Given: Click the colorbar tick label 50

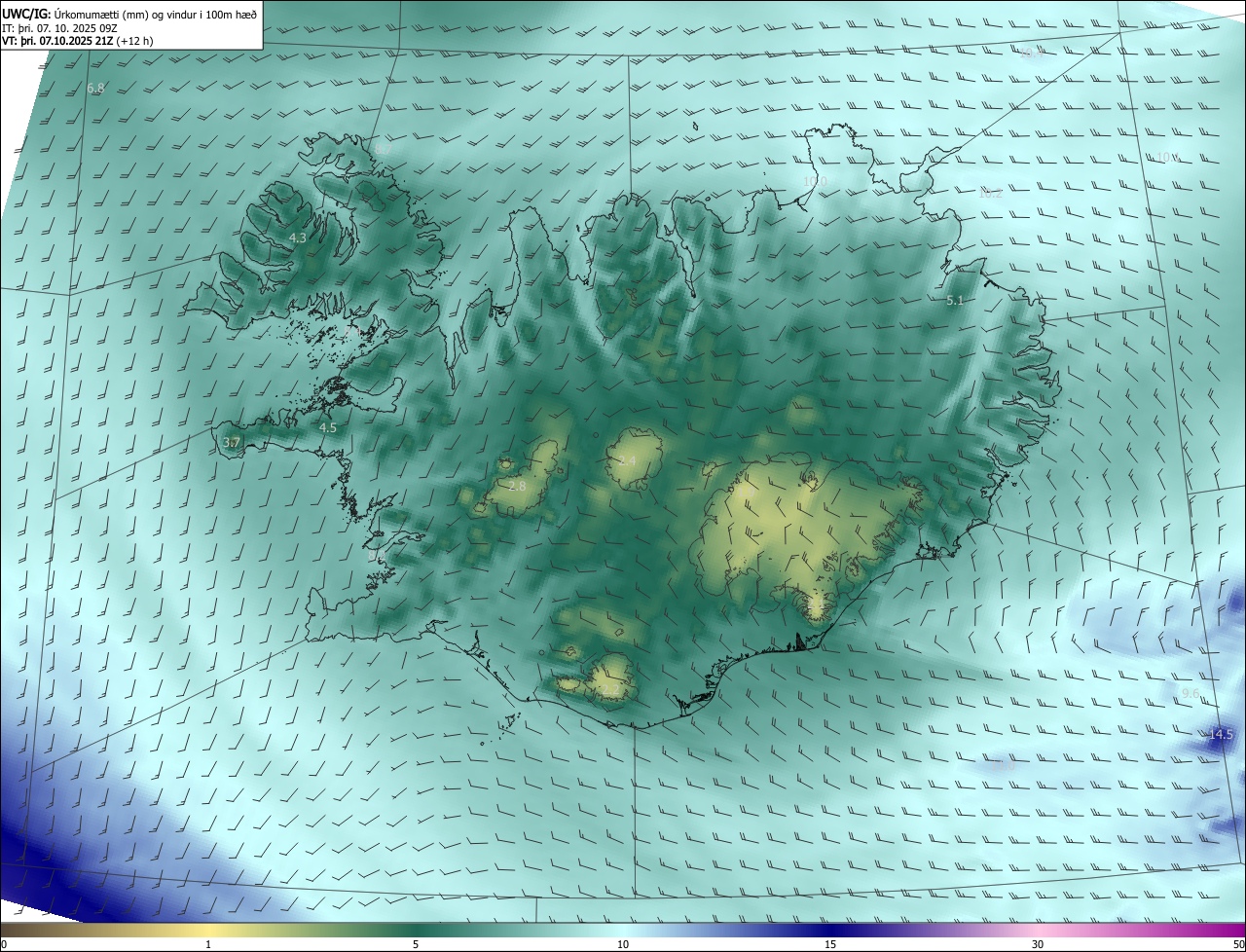Looking at the screenshot, I should coord(1238,944).
